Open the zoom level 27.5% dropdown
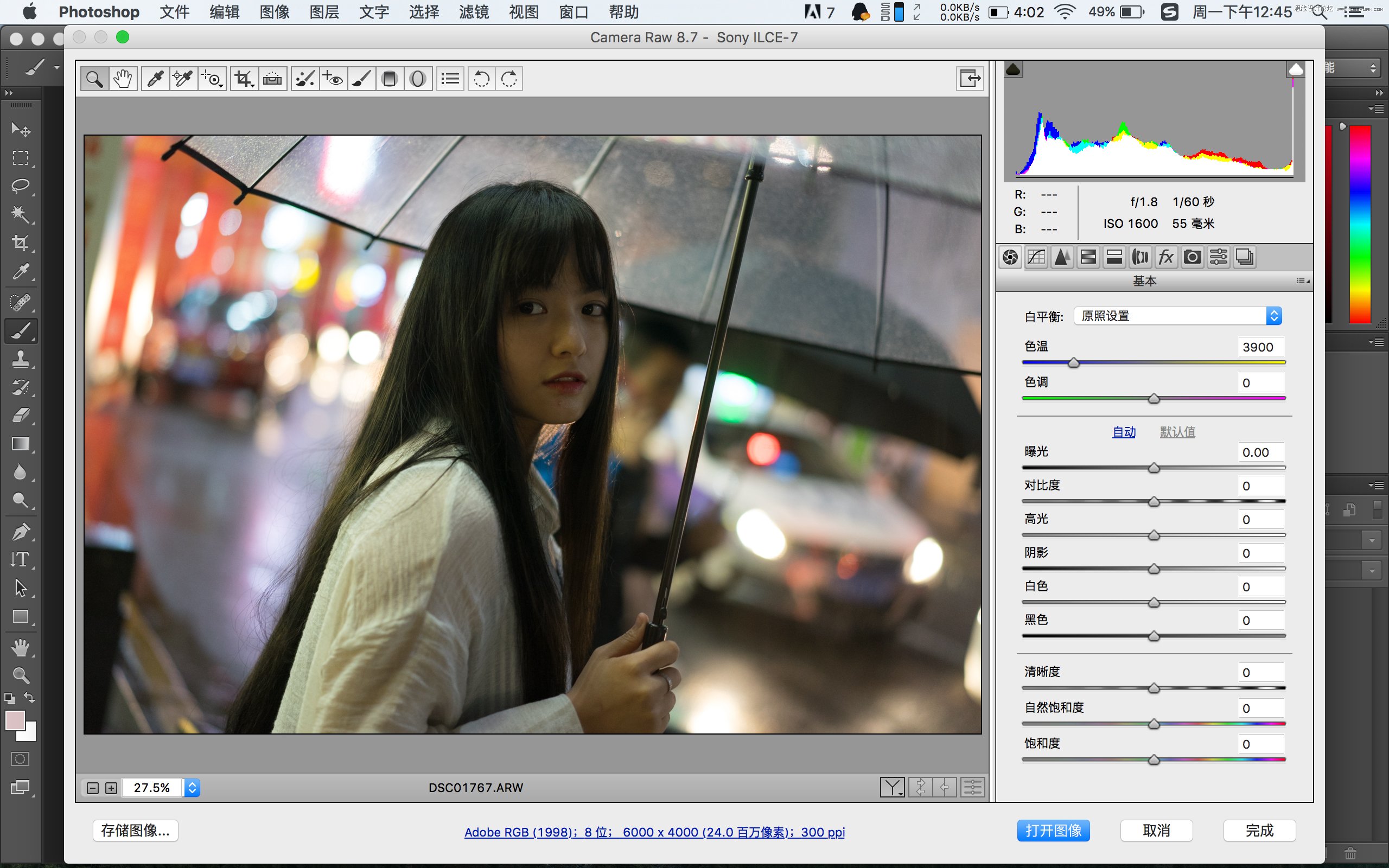This screenshot has width=1389, height=868. click(x=192, y=788)
